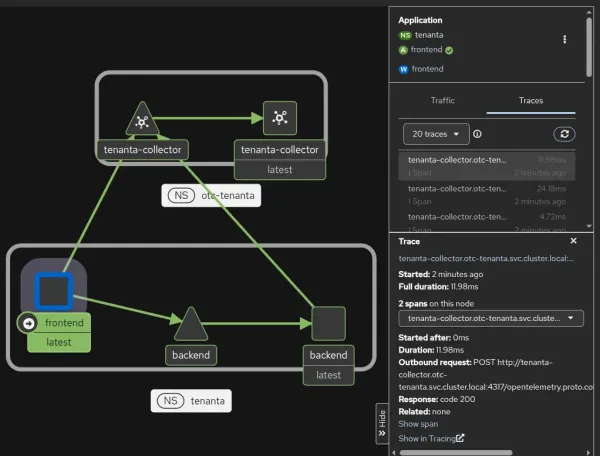Image resolution: width=600 pixels, height=456 pixels.
Task: Click the horizontal scrollbar at panel bottom
Action: 455,453
